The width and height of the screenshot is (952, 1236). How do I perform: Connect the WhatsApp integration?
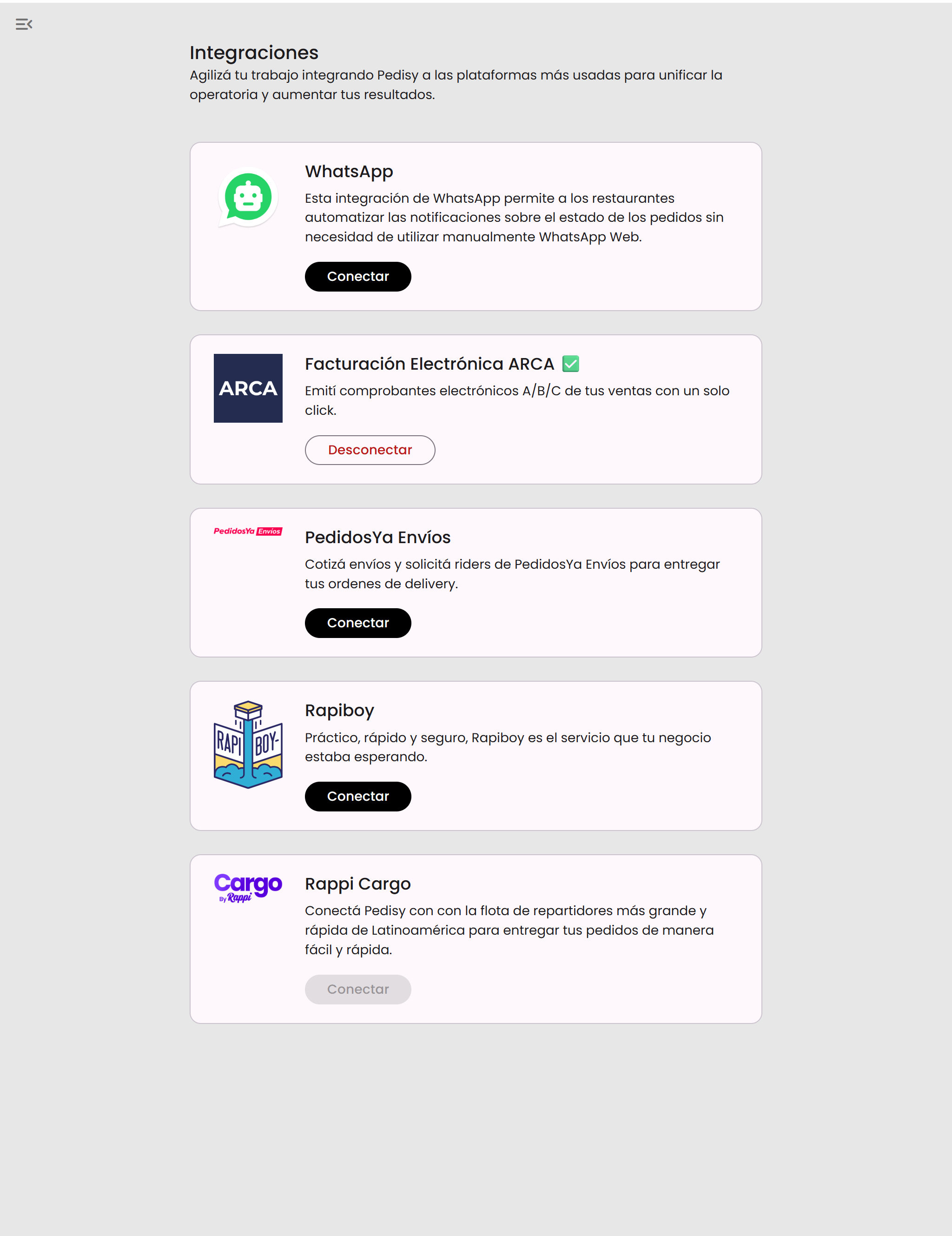pyautogui.click(x=357, y=277)
